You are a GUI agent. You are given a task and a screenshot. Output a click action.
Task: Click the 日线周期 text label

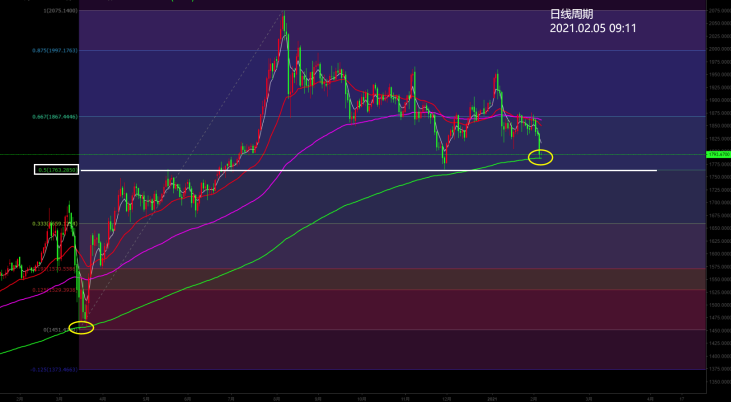(572, 14)
